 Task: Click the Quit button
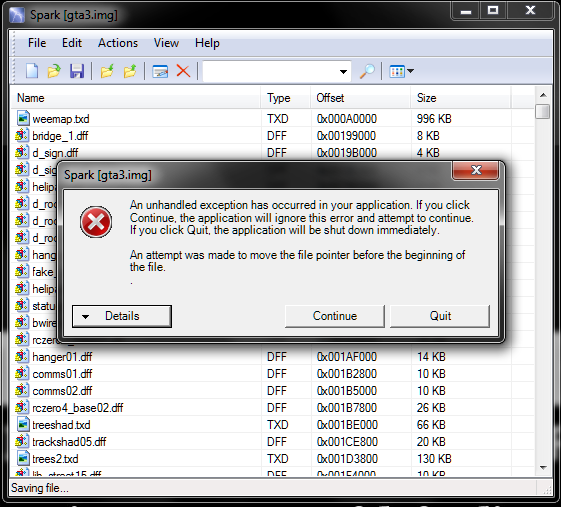(x=440, y=316)
